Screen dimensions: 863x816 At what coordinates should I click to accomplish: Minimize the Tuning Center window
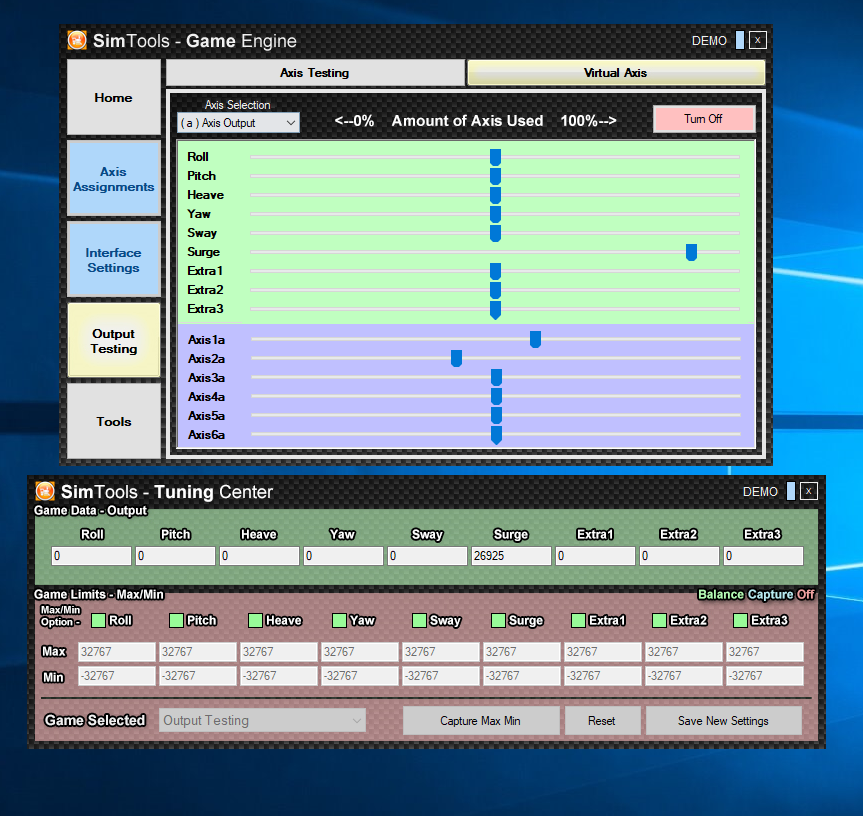click(x=791, y=491)
